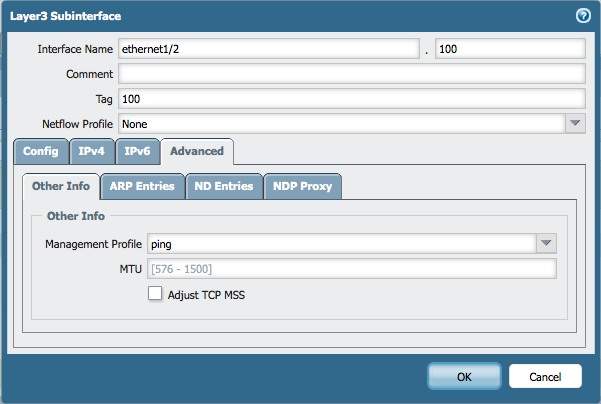
Task: Enable the Adjust TCP MSS checkbox
Action: tap(155, 293)
